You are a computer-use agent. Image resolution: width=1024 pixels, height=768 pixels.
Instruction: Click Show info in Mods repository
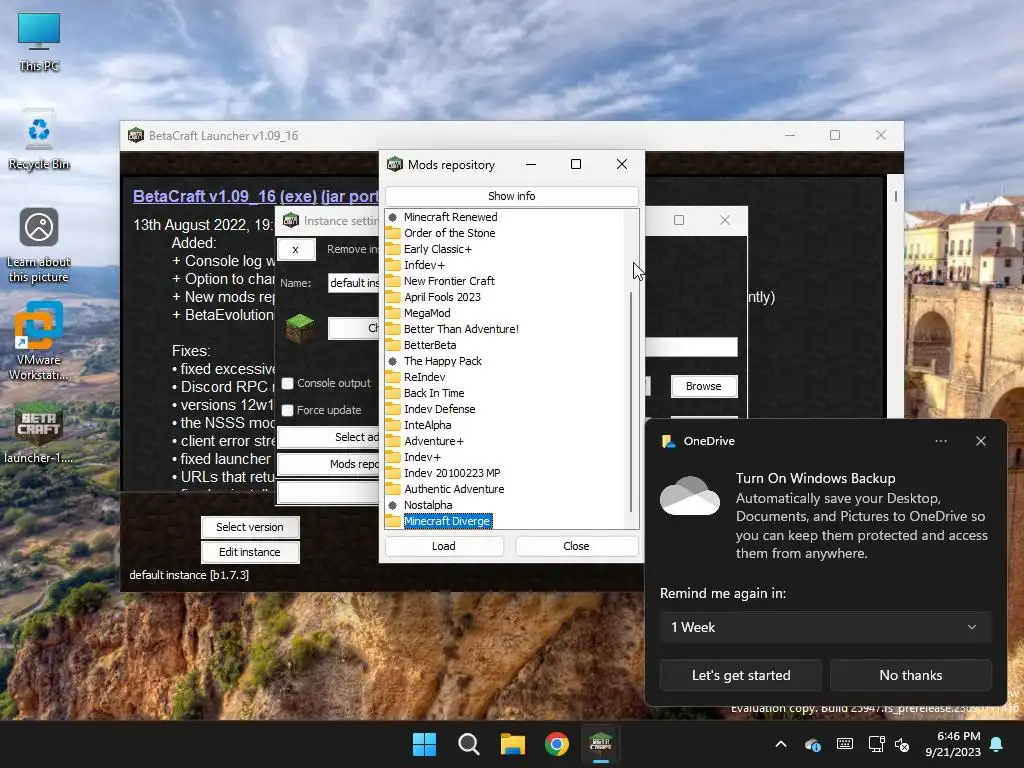(511, 196)
